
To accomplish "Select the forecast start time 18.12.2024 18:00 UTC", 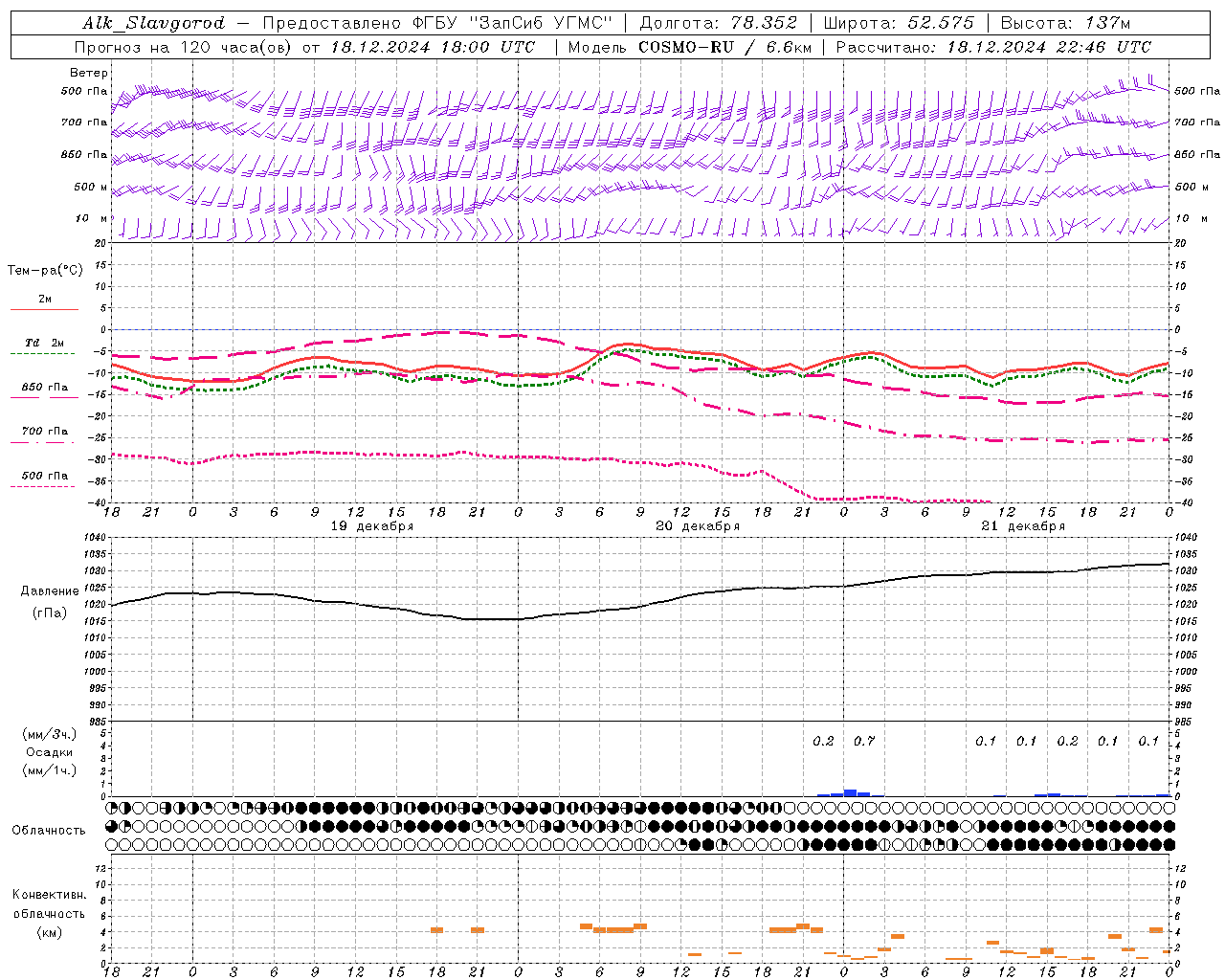I will pyautogui.click(x=433, y=47).
